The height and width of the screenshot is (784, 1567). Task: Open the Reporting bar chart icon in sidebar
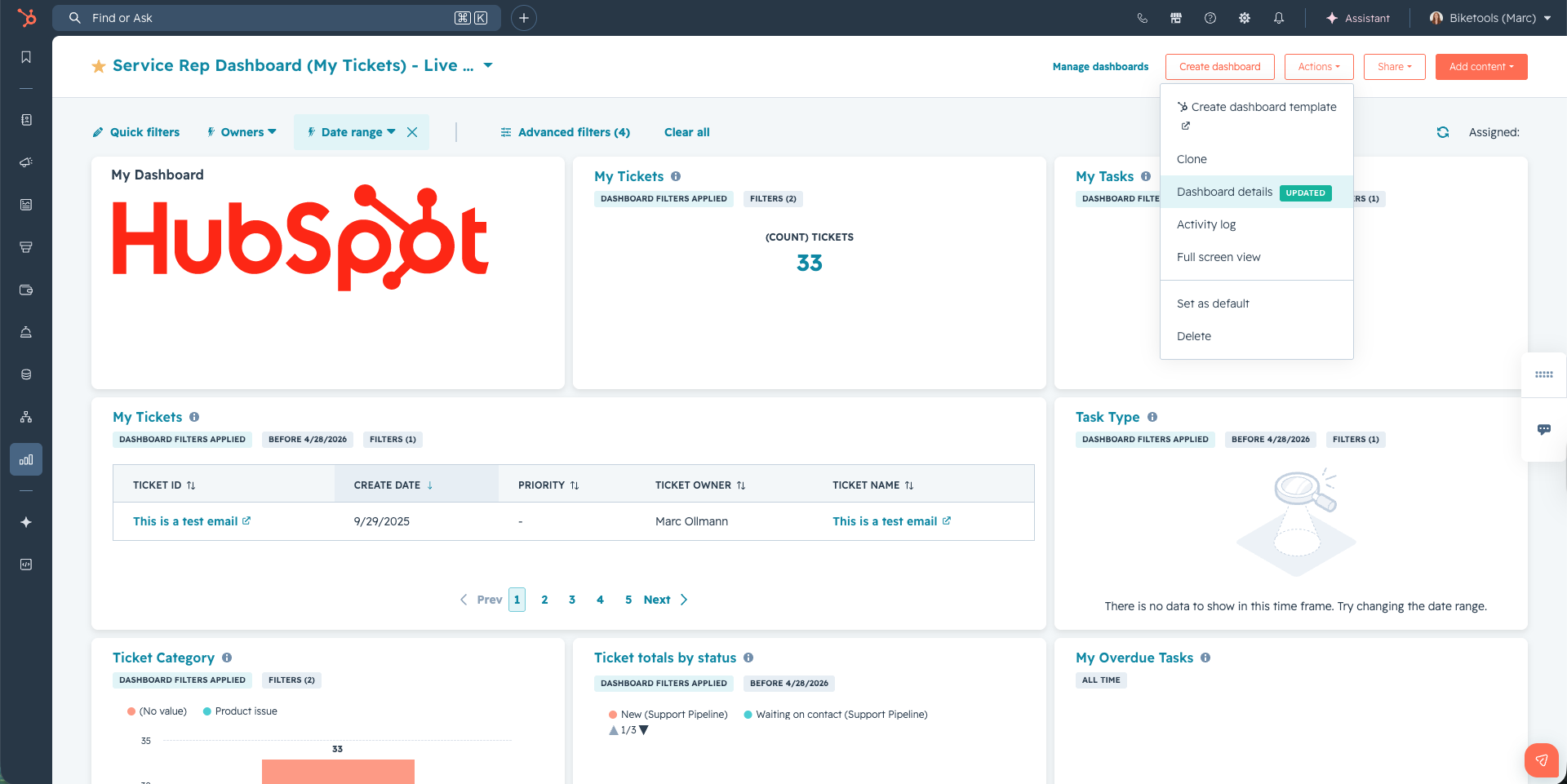[x=26, y=459]
